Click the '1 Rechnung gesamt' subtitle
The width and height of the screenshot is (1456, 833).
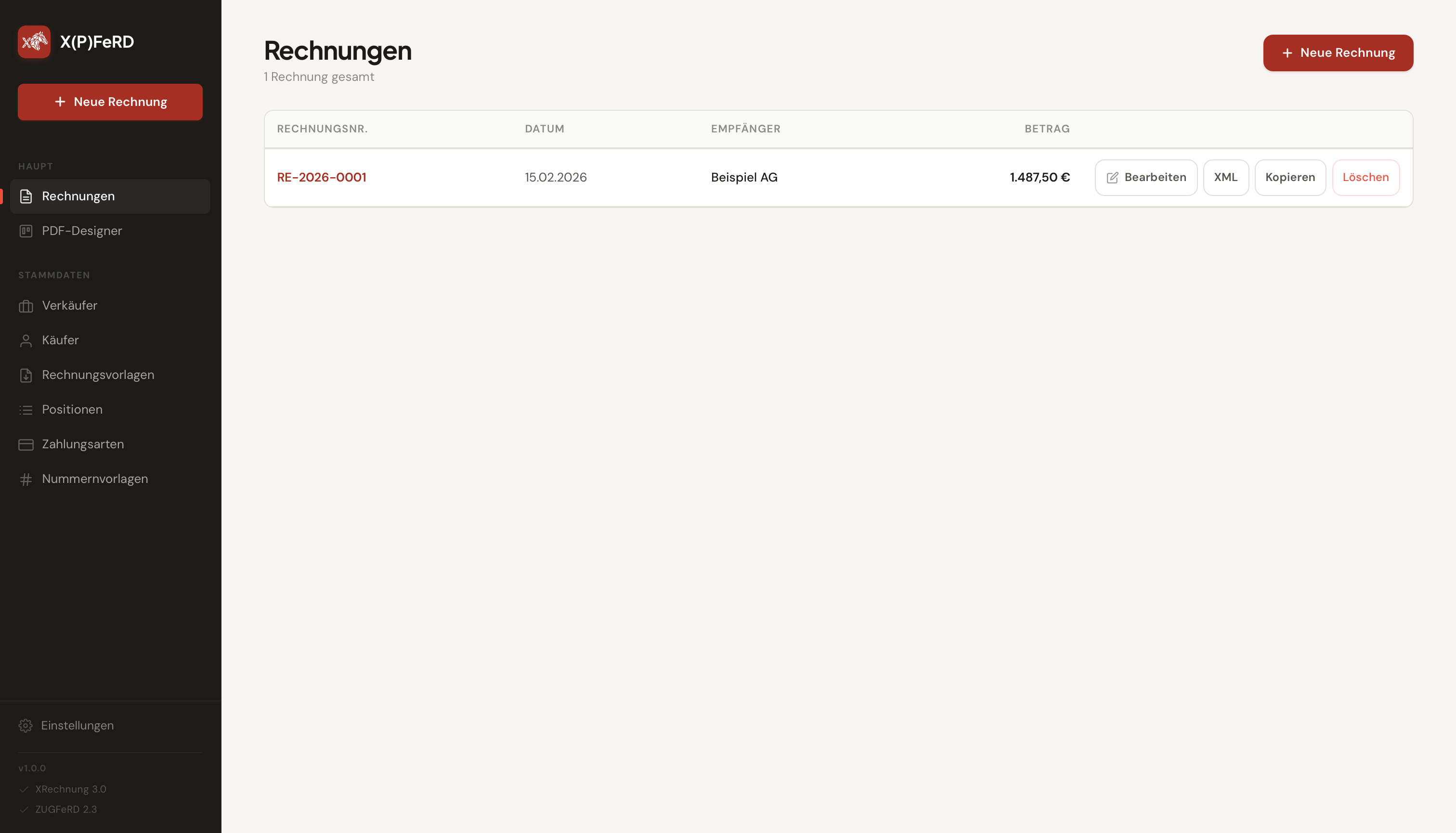point(319,77)
